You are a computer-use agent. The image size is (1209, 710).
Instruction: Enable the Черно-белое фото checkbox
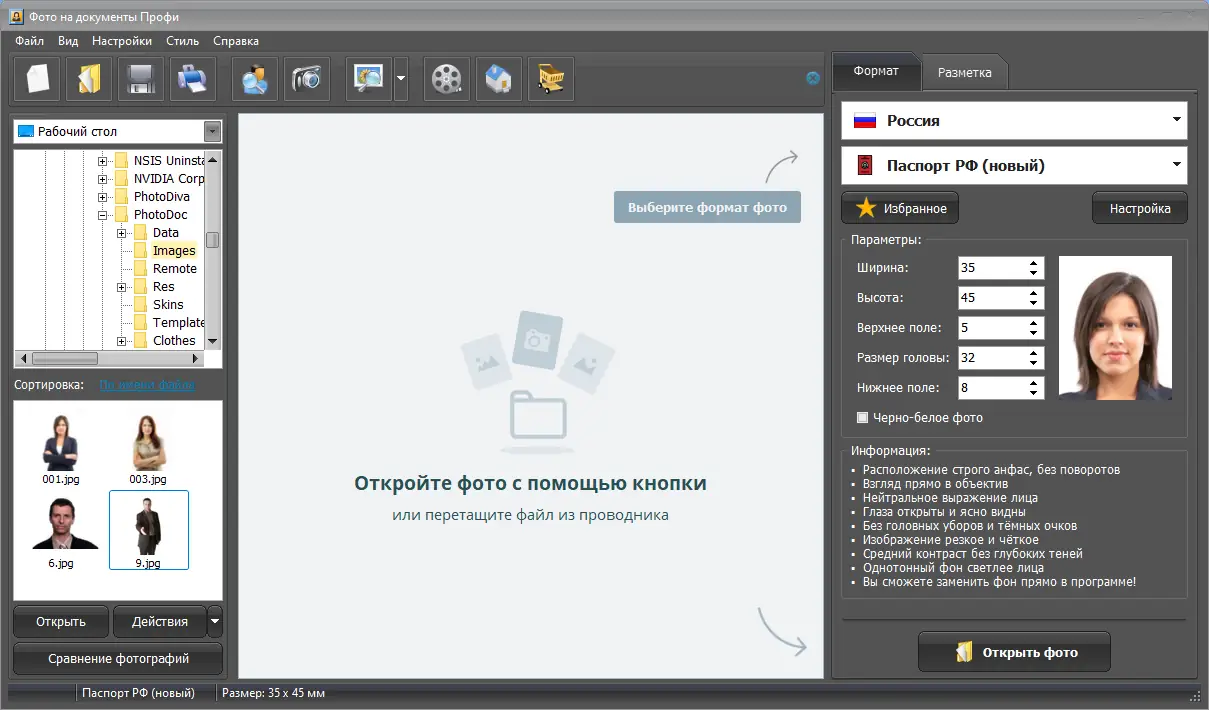[x=863, y=418]
